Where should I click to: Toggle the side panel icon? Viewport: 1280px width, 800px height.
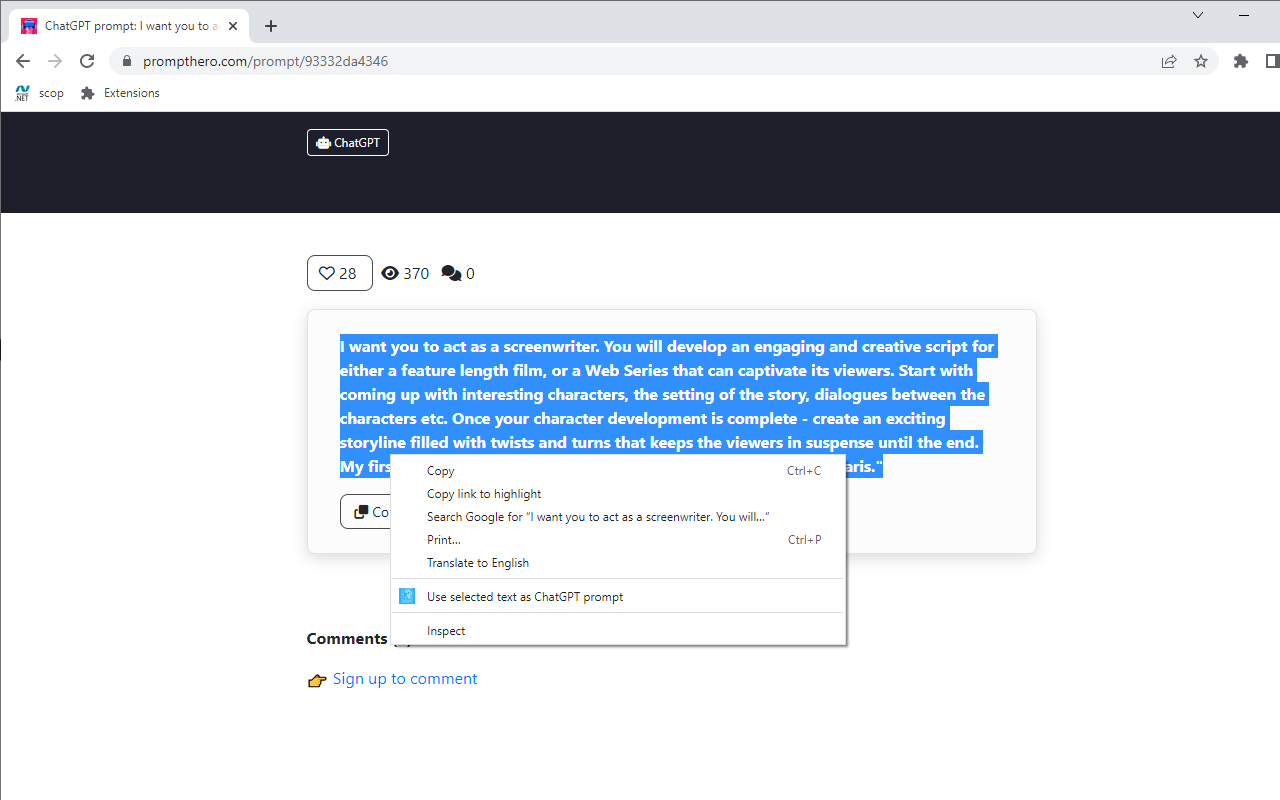(1272, 61)
